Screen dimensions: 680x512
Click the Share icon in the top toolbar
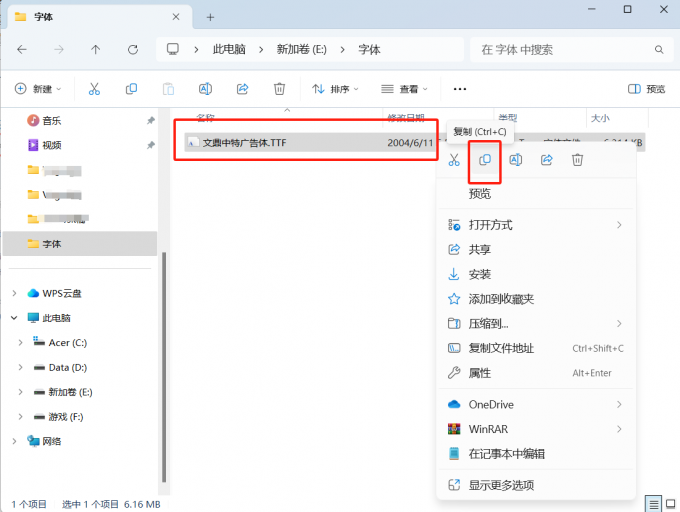242,89
